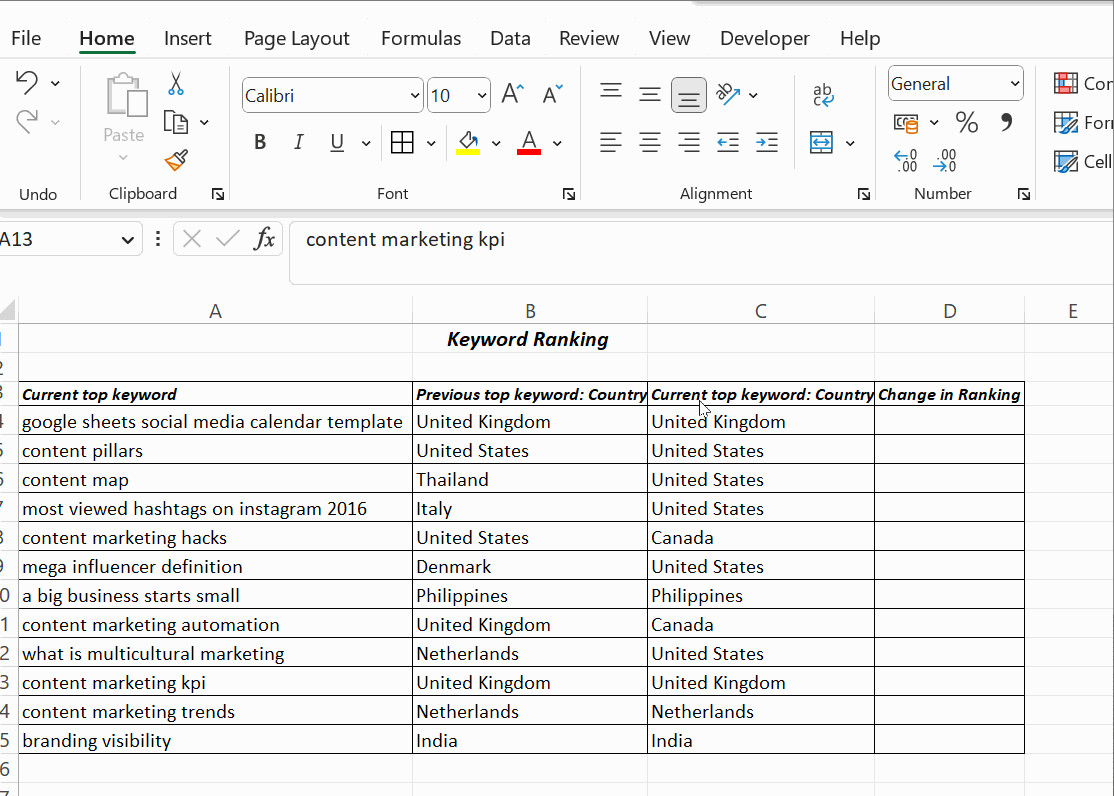1114x796 pixels.
Task: Switch to the Formulas ribbon tab
Action: (x=421, y=38)
